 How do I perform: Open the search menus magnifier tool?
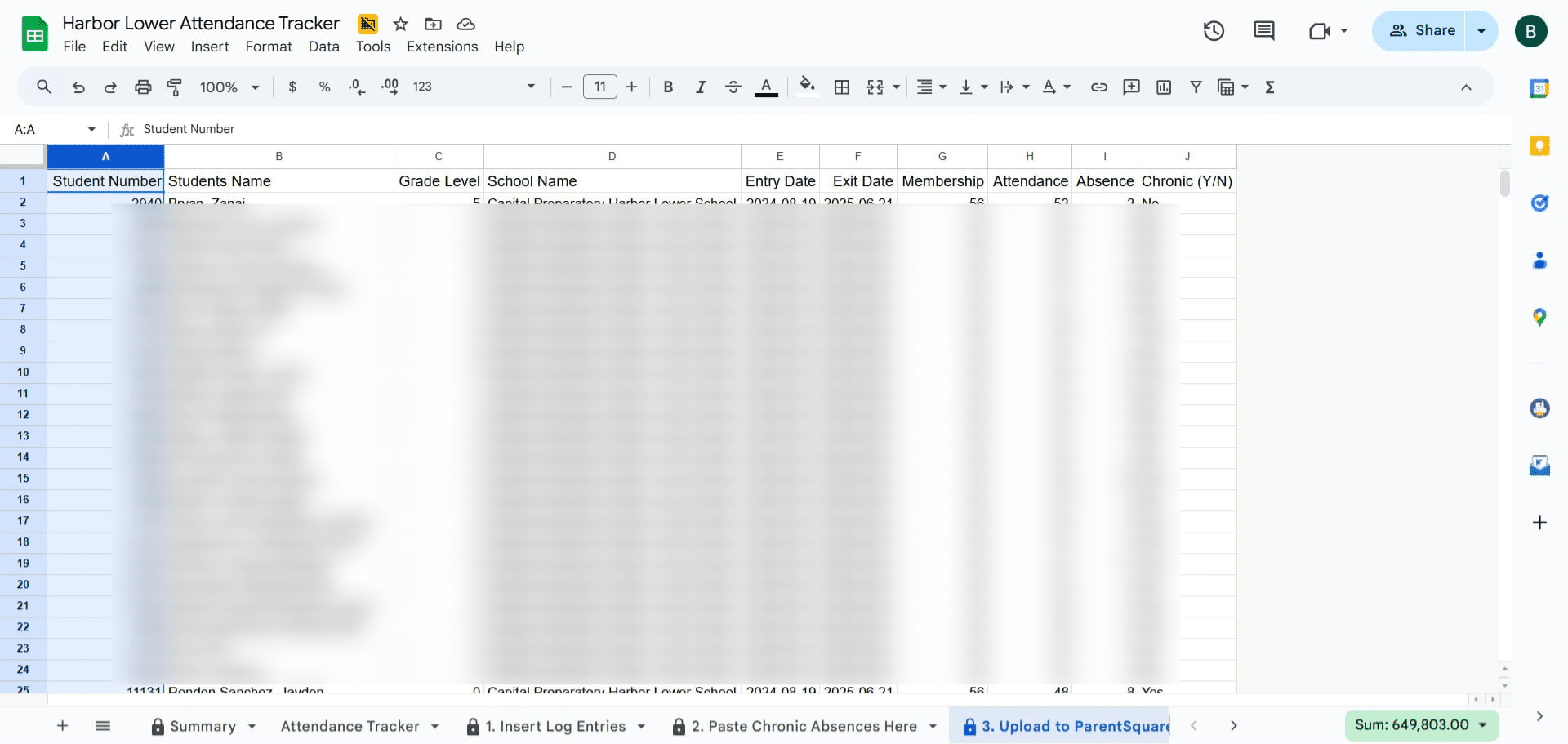pos(44,87)
